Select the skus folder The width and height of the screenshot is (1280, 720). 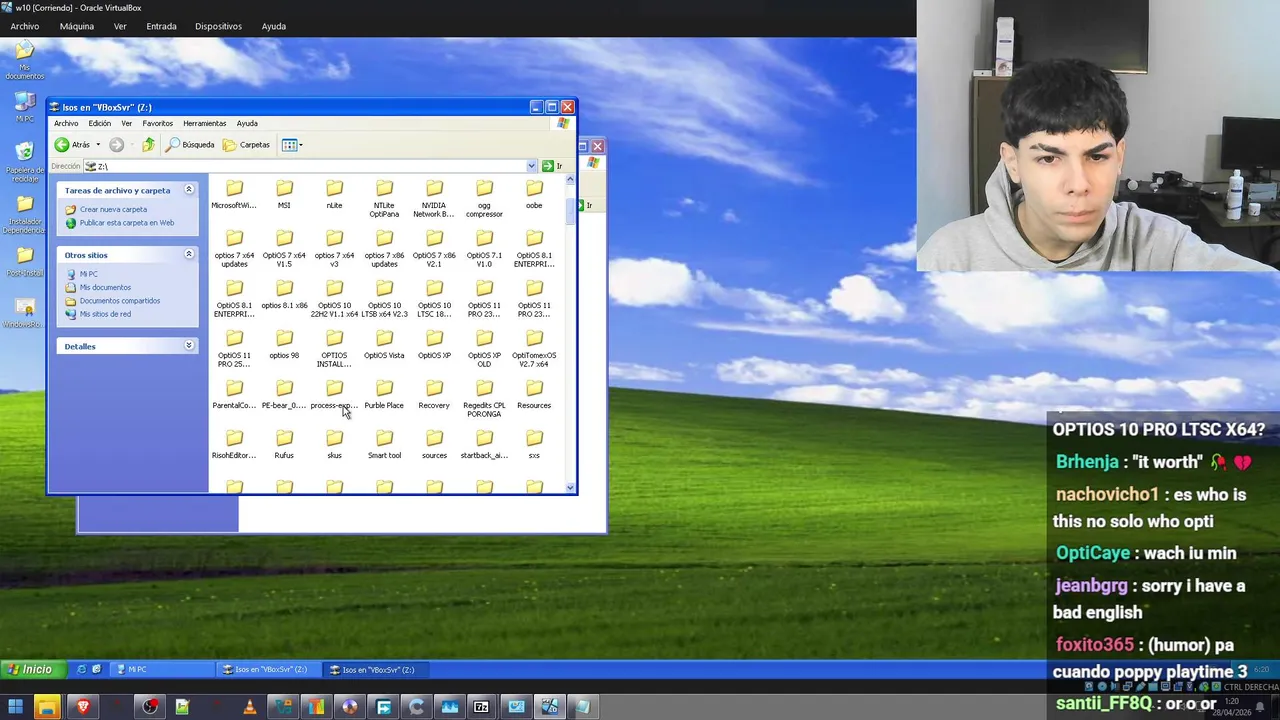pyautogui.click(x=334, y=444)
